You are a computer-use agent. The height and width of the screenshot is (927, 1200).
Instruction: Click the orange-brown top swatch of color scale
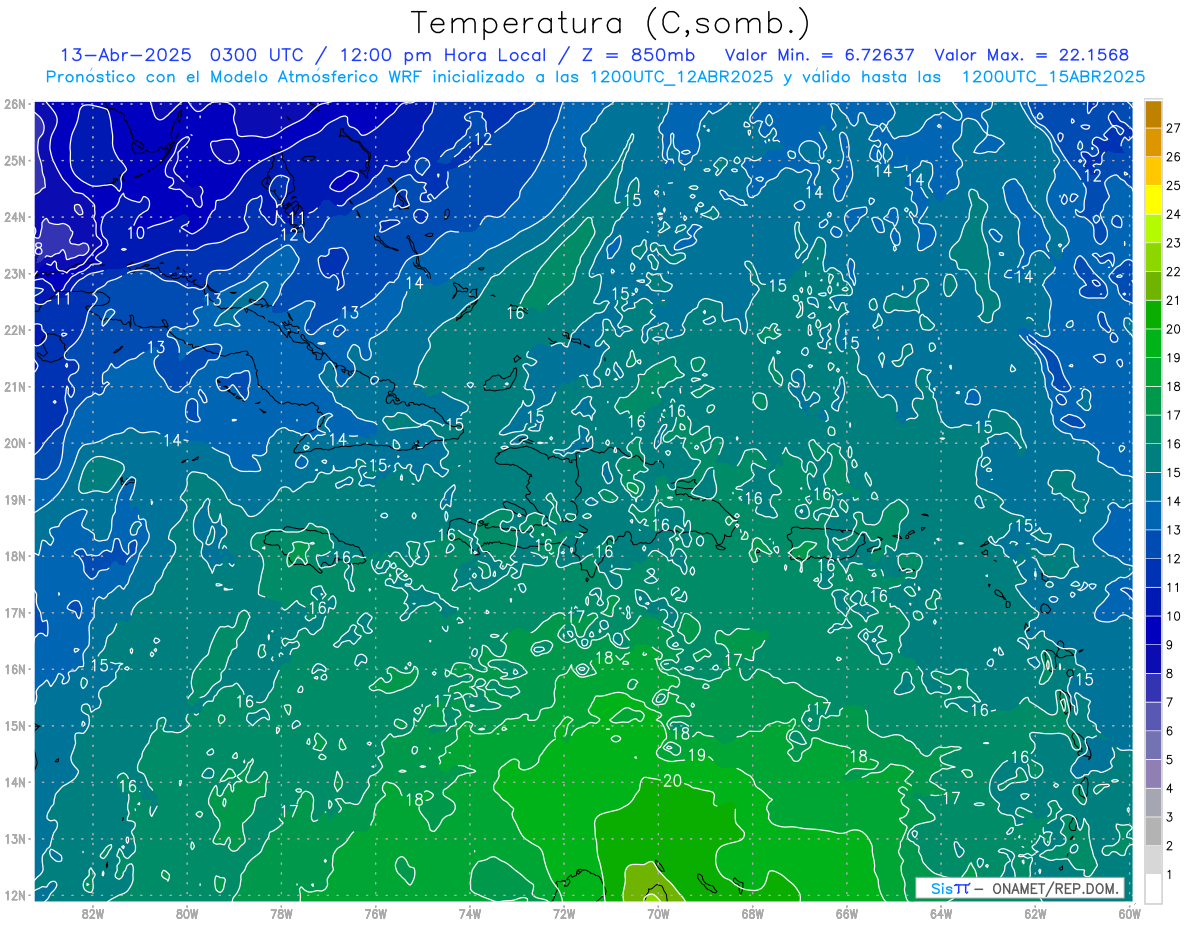point(1153,114)
